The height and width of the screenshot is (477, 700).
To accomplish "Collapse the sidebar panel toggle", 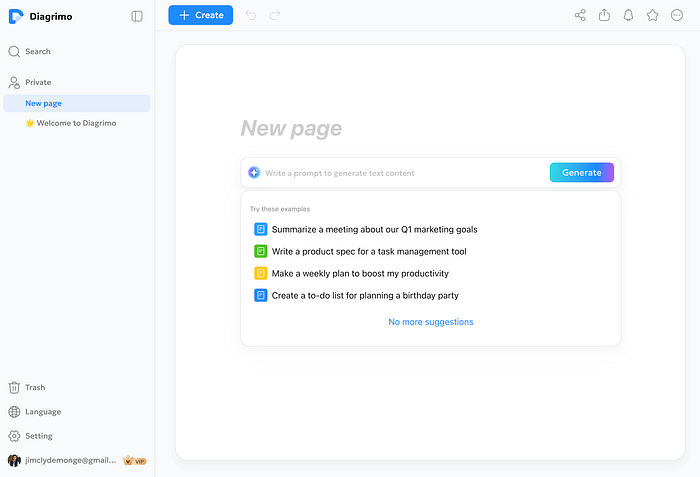I will [x=137, y=17].
